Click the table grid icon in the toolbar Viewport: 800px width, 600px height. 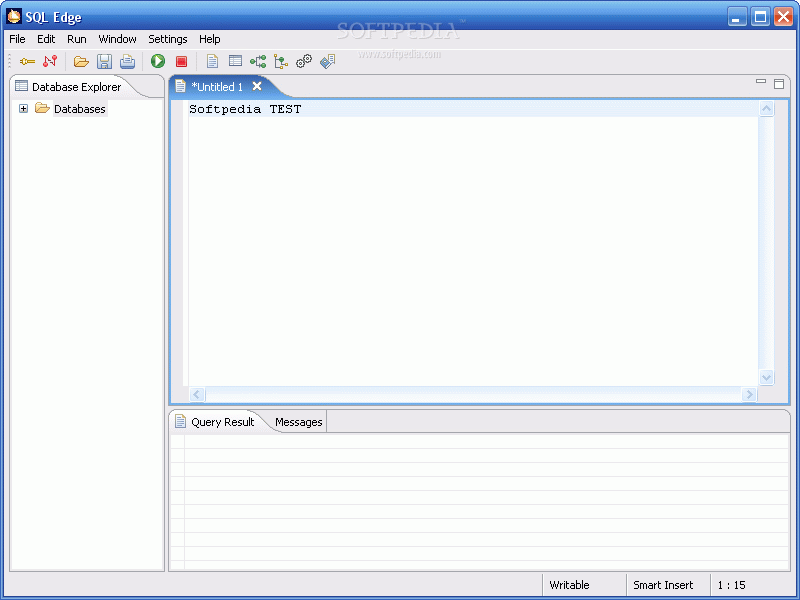coord(235,61)
